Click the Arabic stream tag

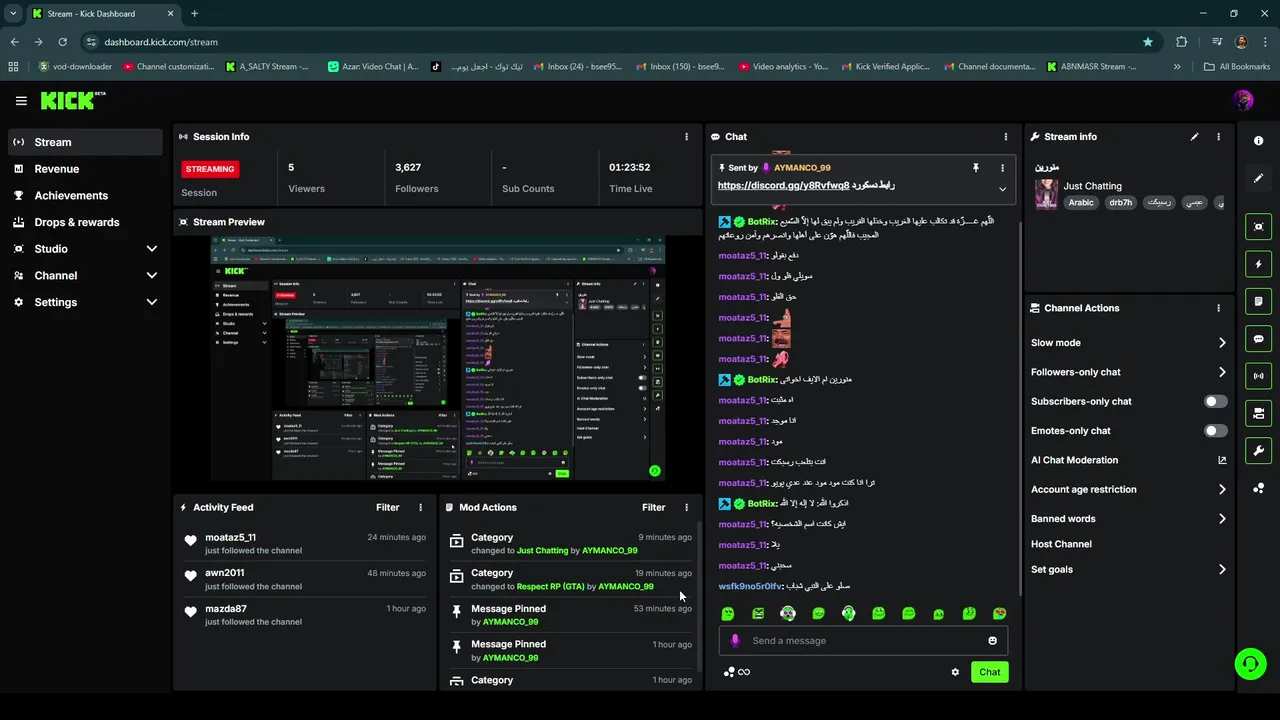[x=1081, y=203]
